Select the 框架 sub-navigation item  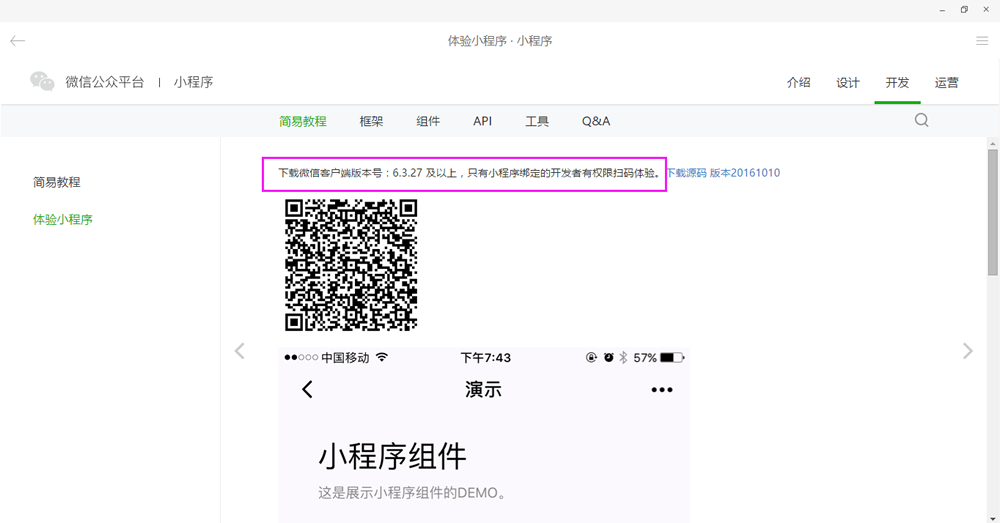coord(371,121)
